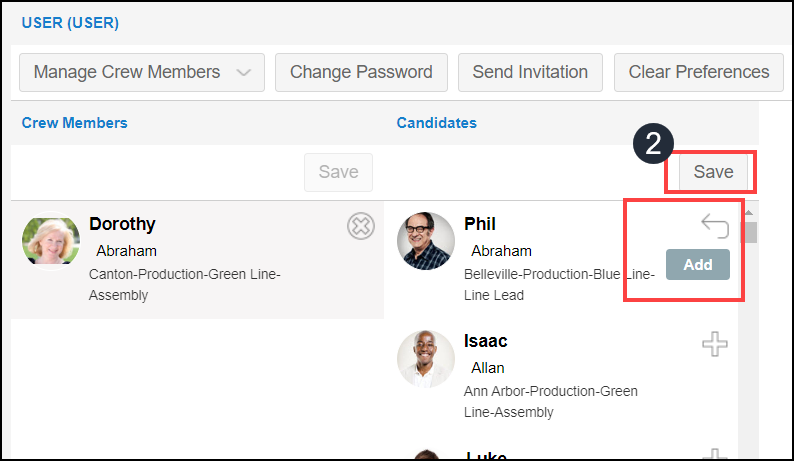This screenshot has width=794, height=461.
Task: Click the undo arrow beside Phil Abraham
Action: 714,226
